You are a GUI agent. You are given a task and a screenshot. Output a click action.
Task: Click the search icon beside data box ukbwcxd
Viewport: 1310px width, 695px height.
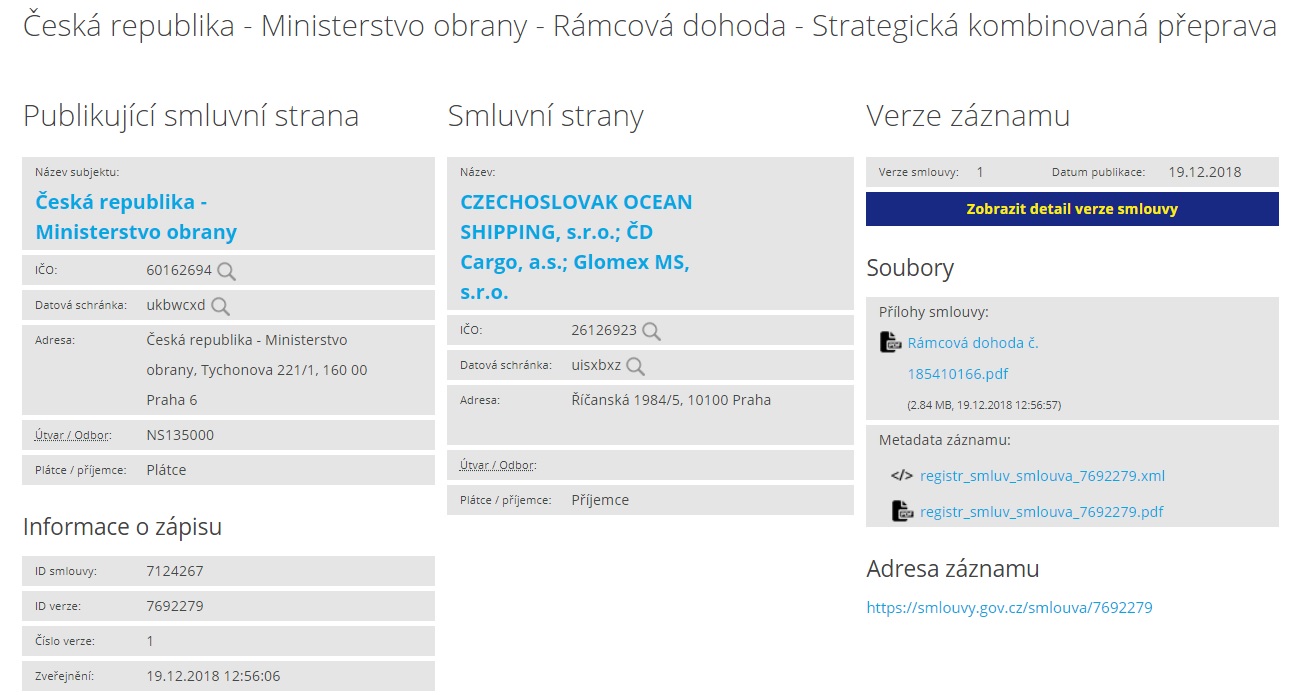[220, 306]
